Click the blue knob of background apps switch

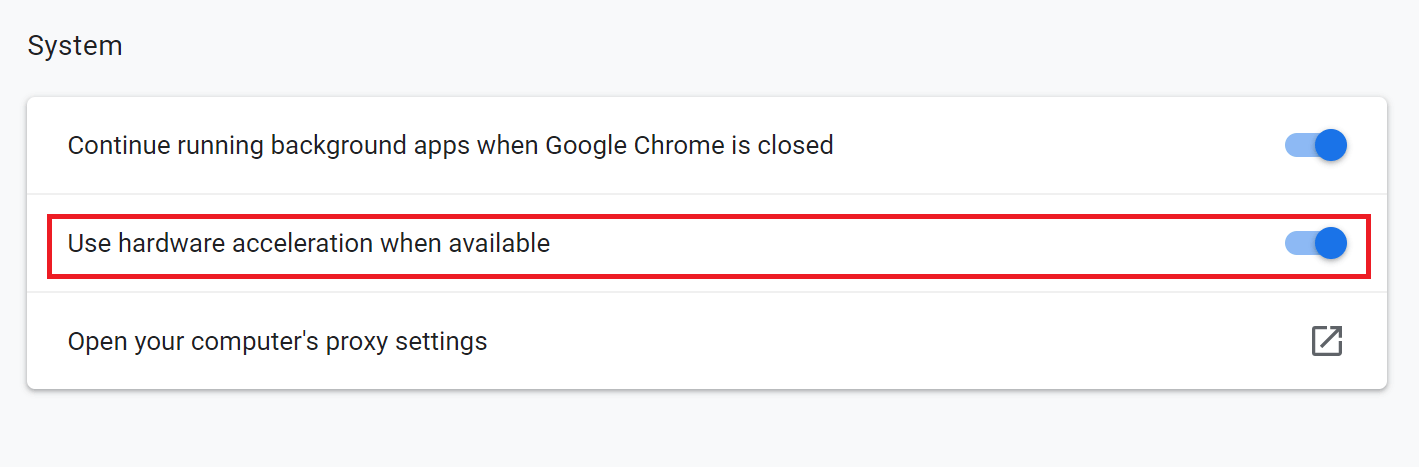(x=1331, y=145)
